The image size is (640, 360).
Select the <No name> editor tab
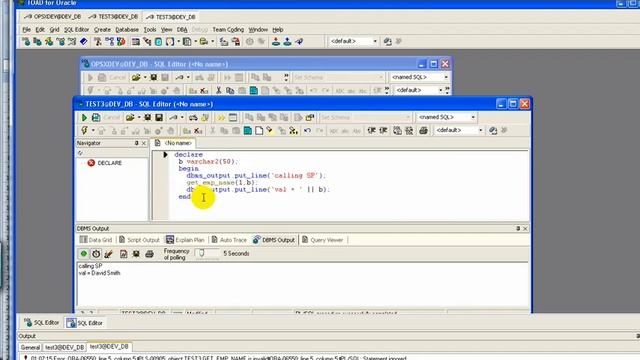coord(174,143)
